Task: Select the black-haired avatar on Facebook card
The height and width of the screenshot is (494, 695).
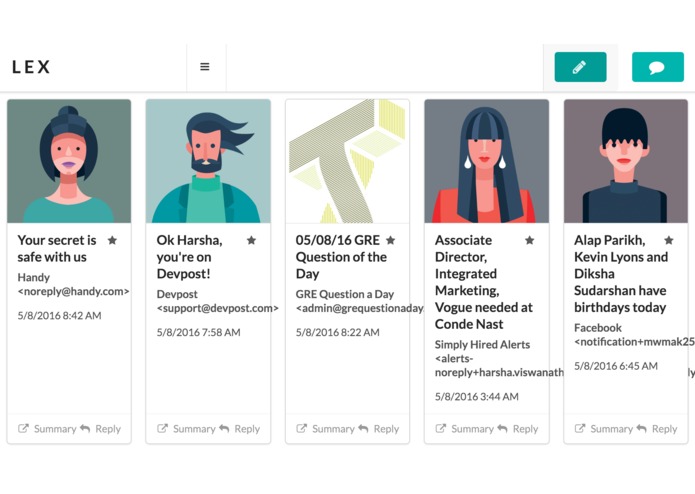Action: pos(626,161)
